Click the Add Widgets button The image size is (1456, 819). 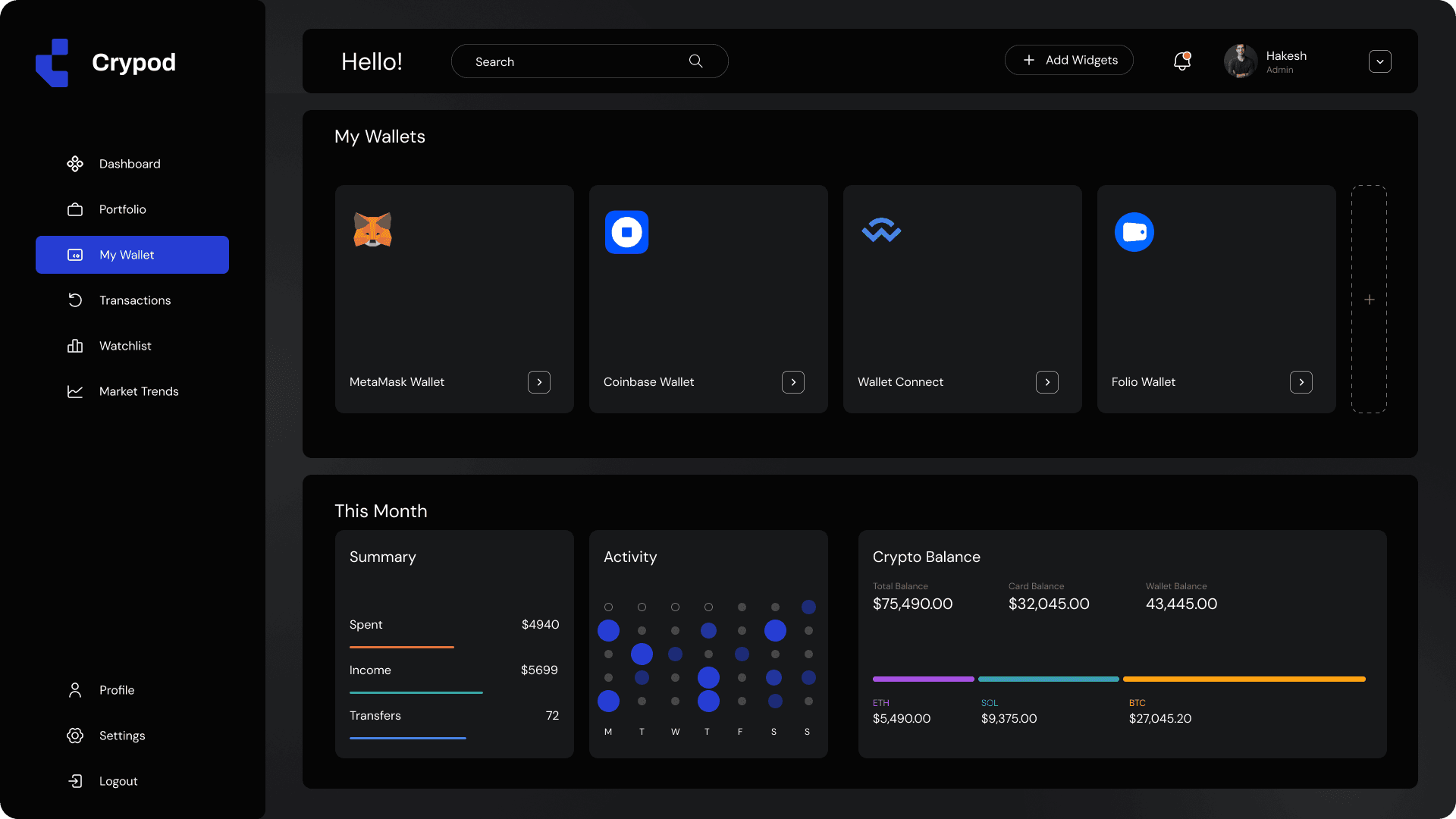coord(1069,60)
